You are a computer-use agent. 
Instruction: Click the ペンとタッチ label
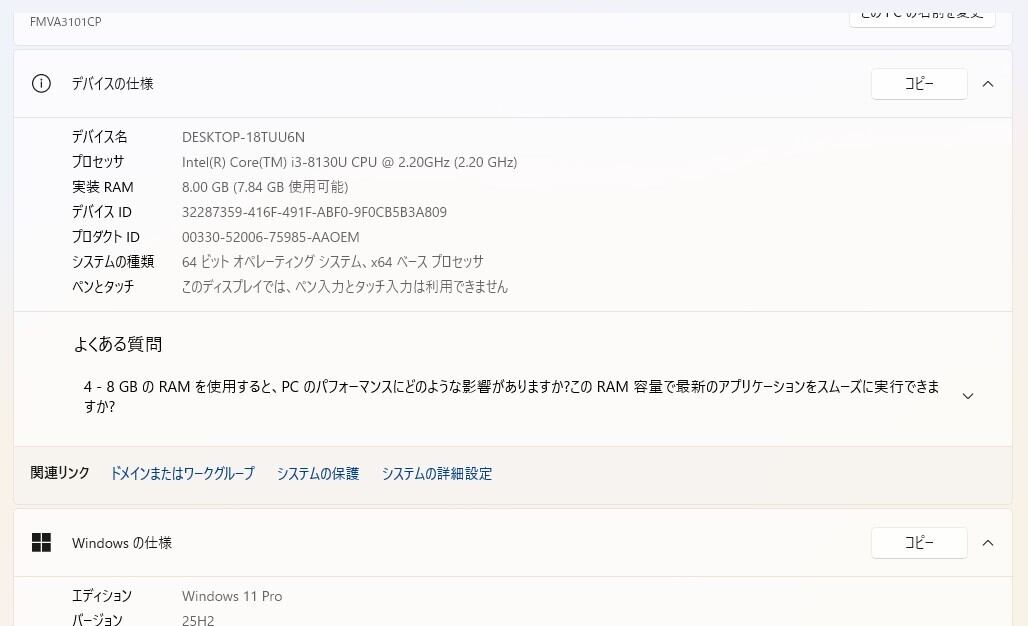click(x=102, y=286)
